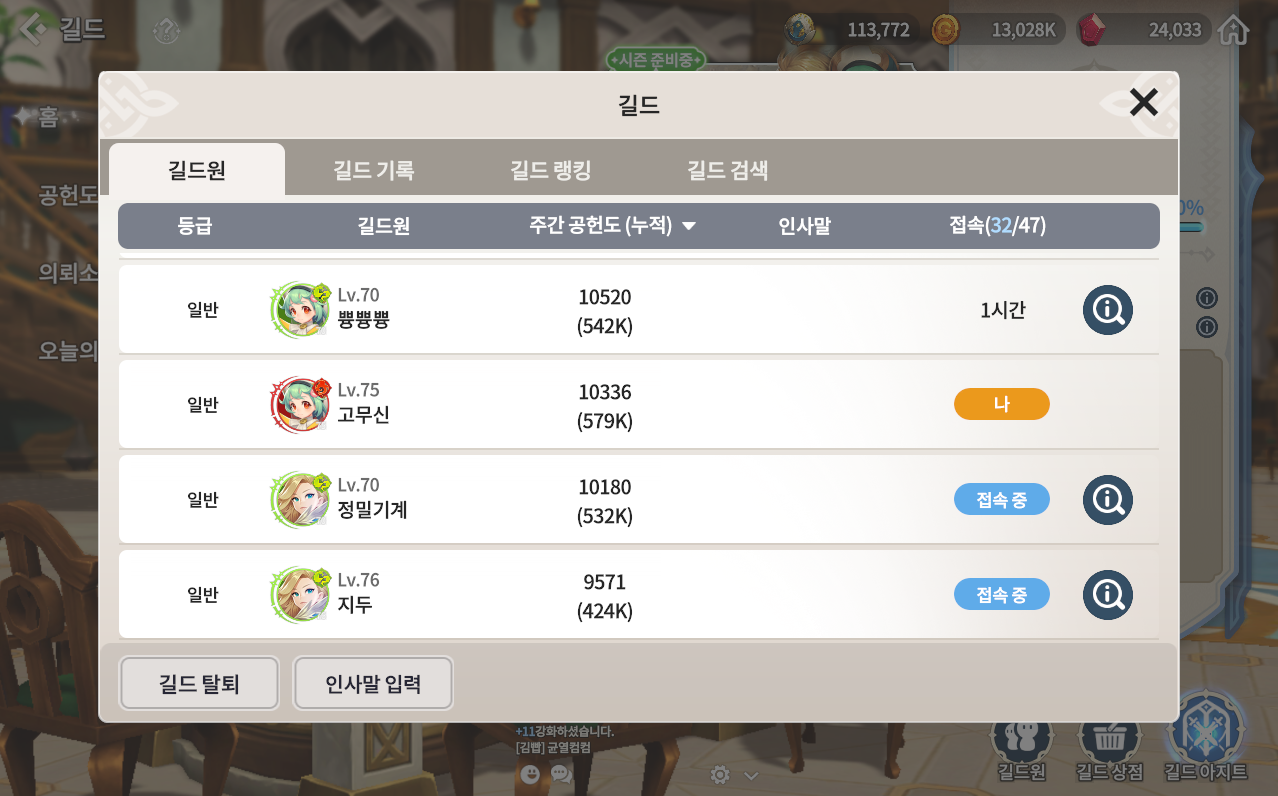Select 고무신 member avatar thumbnail
This screenshot has height=796, width=1278.
299,405
